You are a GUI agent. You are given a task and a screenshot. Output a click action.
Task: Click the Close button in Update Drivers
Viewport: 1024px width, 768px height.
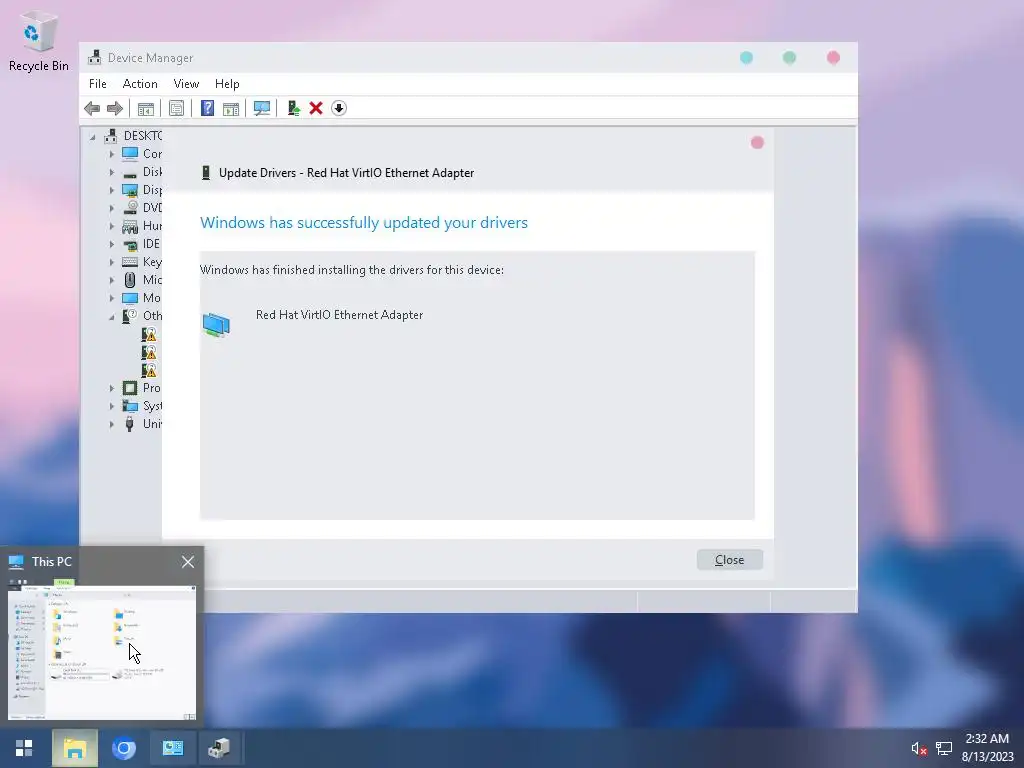(x=729, y=560)
